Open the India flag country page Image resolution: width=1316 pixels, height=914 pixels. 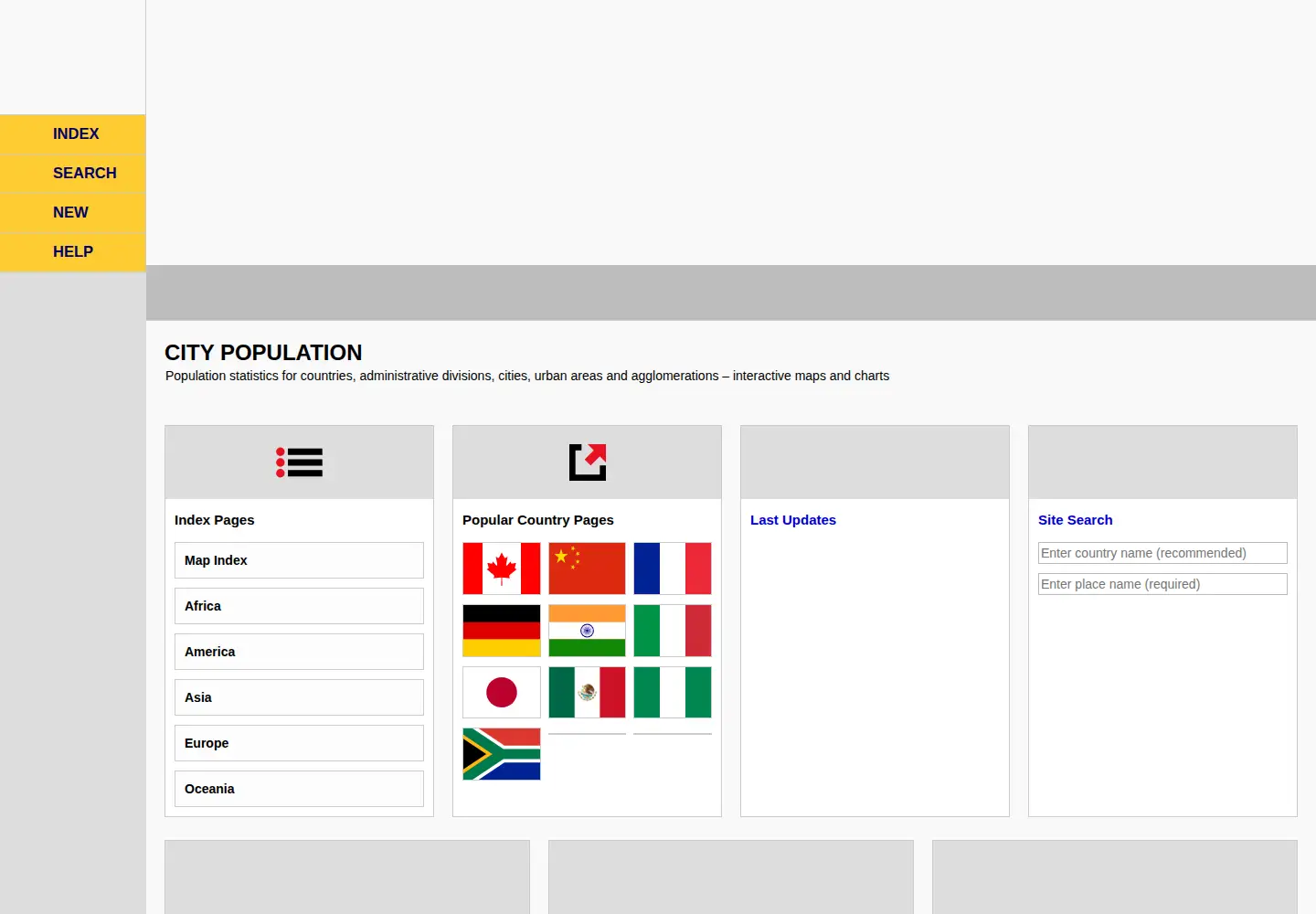pyautogui.click(x=587, y=631)
